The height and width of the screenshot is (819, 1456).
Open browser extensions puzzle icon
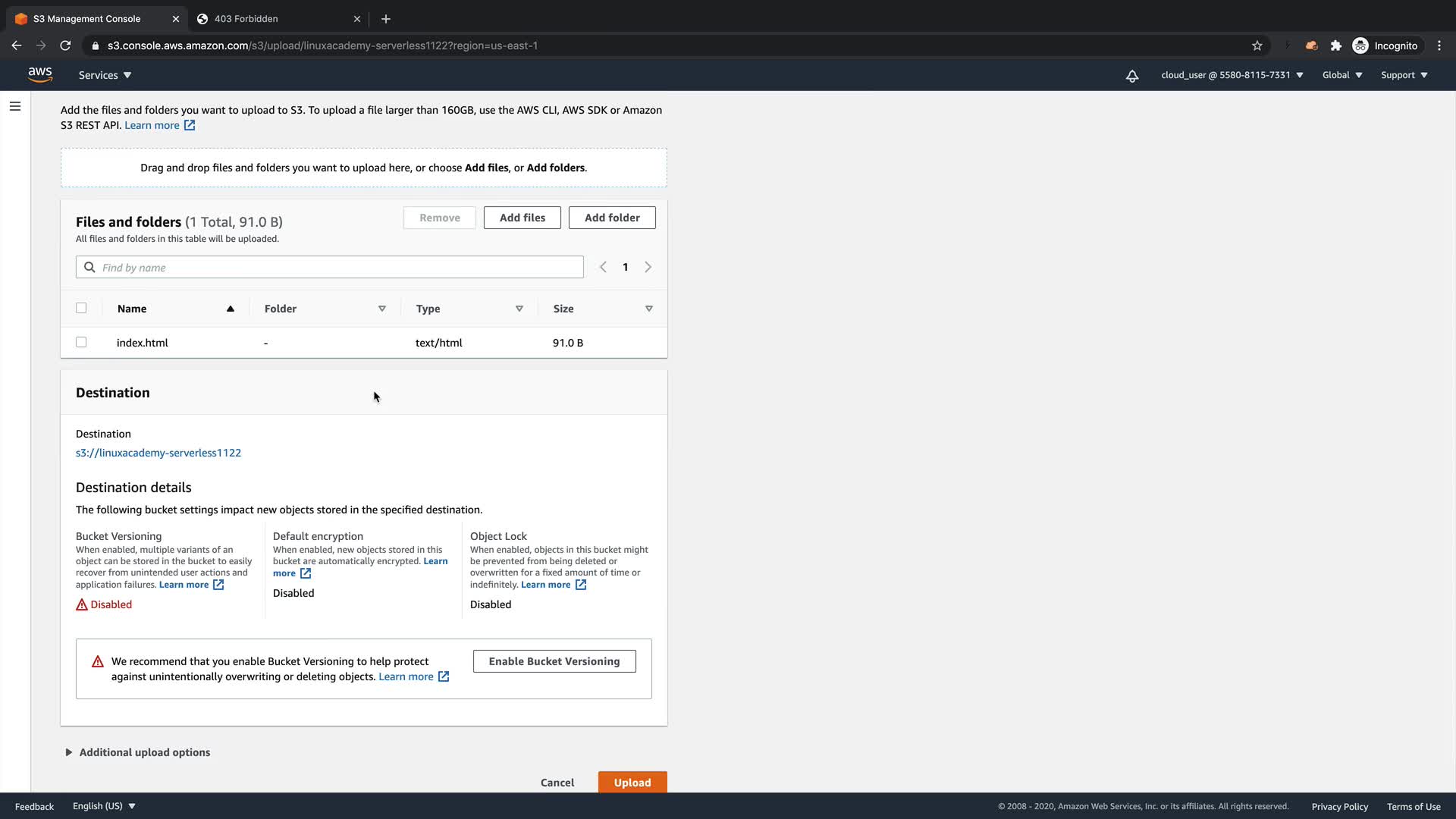(1335, 45)
